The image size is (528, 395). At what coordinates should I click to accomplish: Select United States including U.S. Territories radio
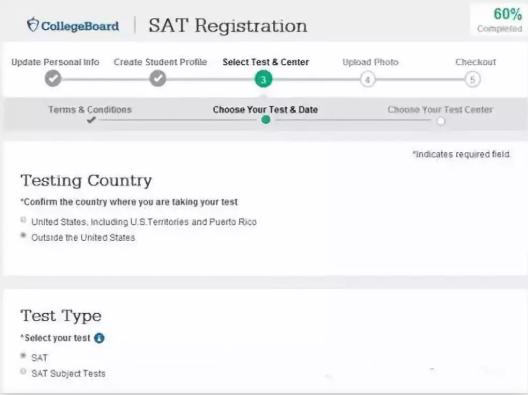(x=23, y=220)
